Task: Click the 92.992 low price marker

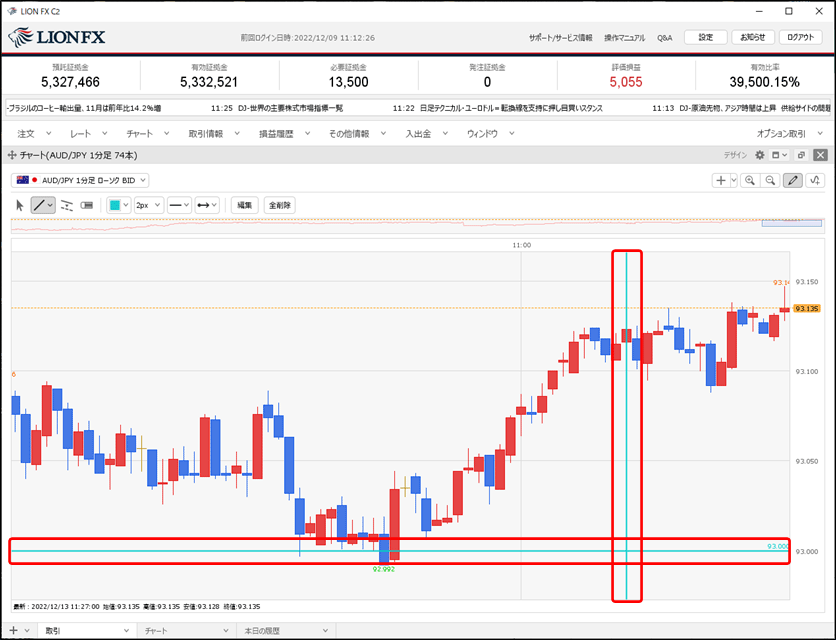Action: pos(384,569)
